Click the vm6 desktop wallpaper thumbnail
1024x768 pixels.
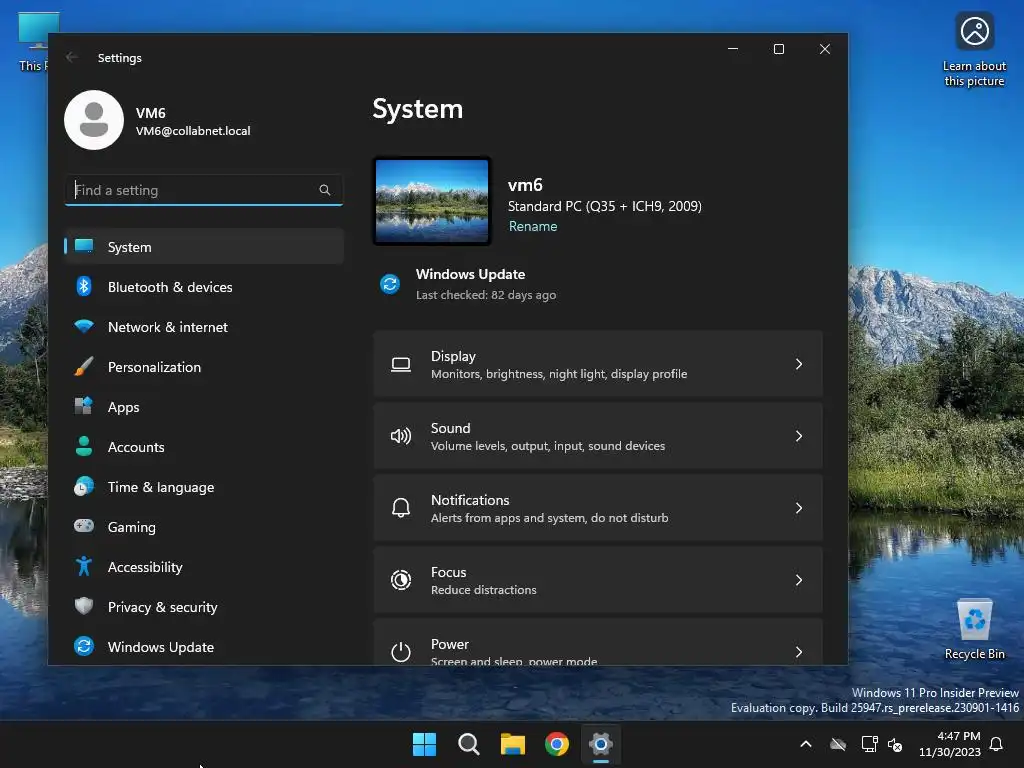coord(432,201)
